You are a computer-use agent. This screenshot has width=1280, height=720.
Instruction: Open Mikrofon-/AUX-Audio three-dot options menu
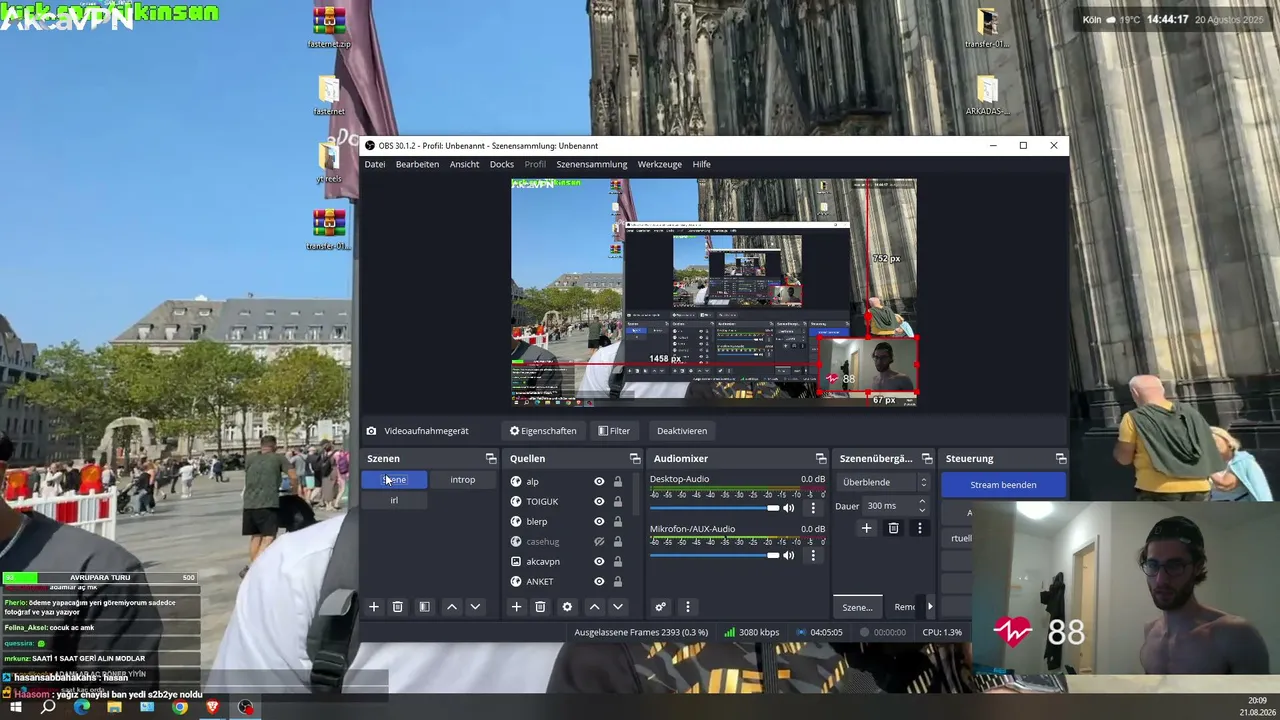(813, 555)
